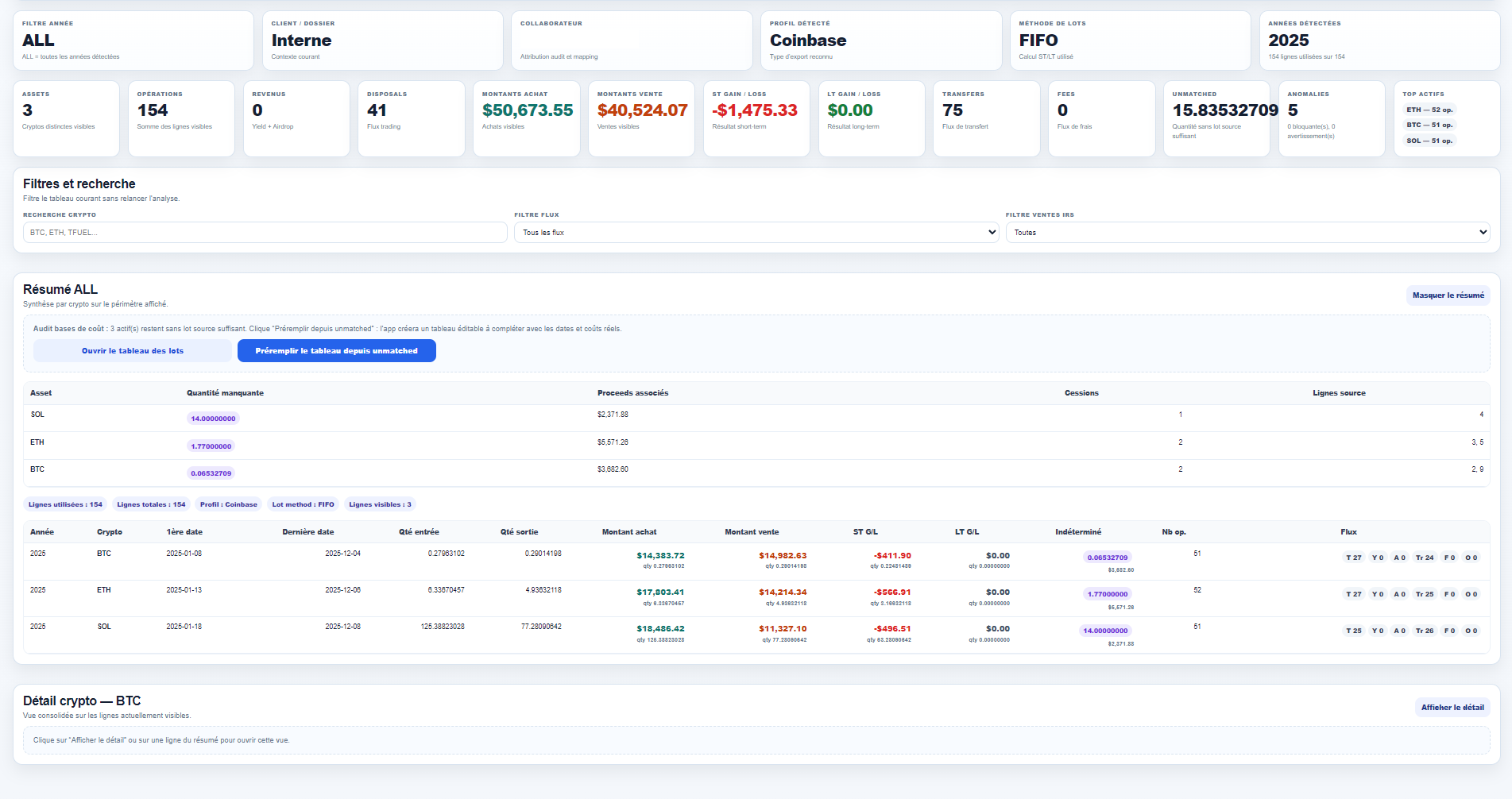The height and width of the screenshot is (799, 1512).
Task: Open the Filtre ventes IRS dropdown
Action: coord(1247,232)
